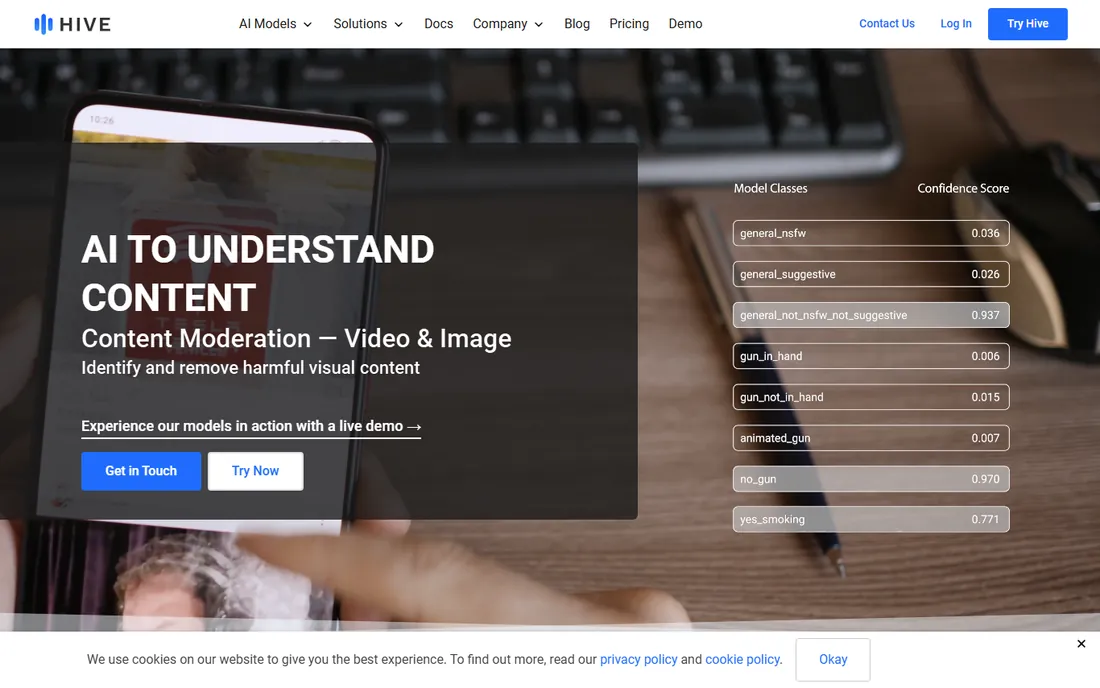Open the Pricing page
Image resolution: width=1100 pixels, height=688 pixels.
click(x=629, y=24)
